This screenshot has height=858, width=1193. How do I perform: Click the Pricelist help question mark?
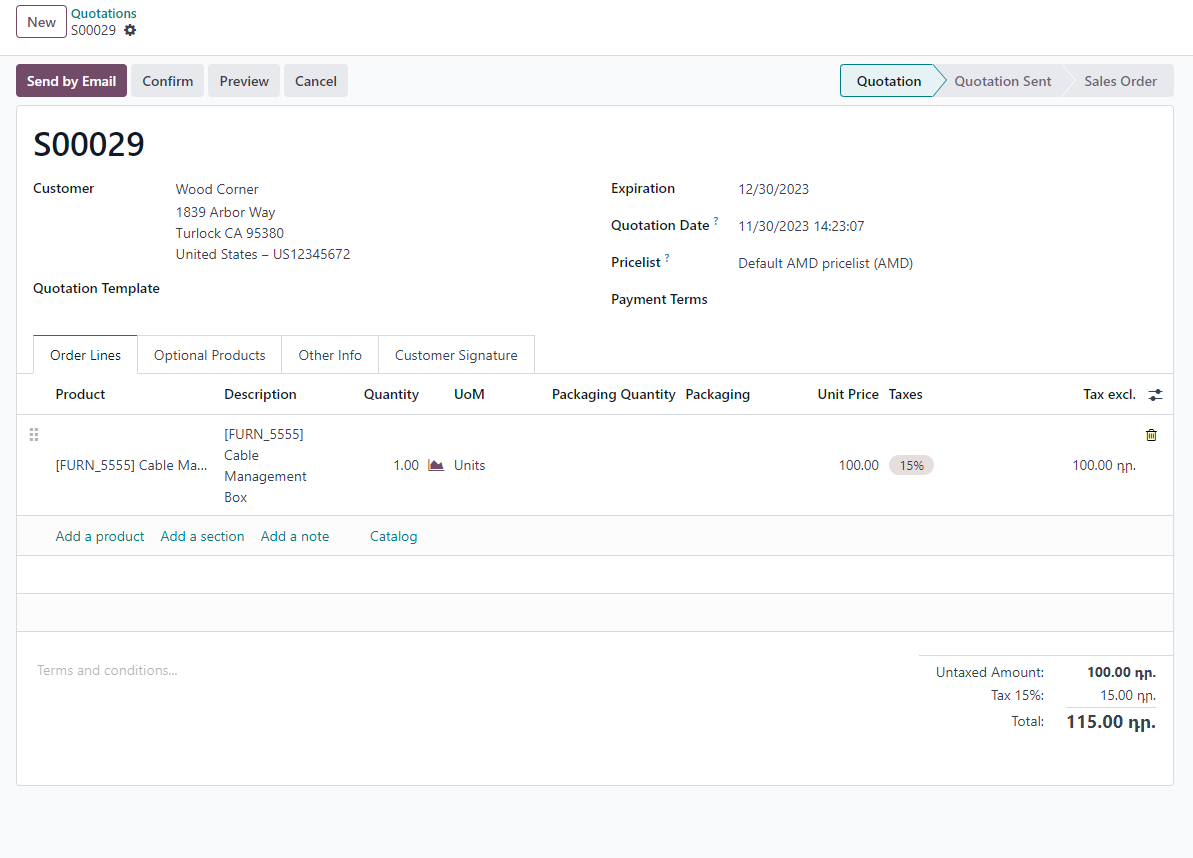[x=667, y=258]
